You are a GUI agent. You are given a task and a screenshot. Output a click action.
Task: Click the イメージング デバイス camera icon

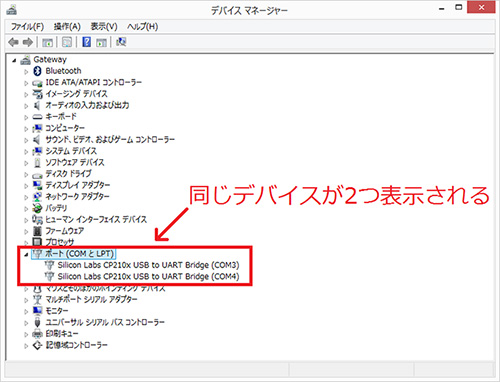pos(37,94)
